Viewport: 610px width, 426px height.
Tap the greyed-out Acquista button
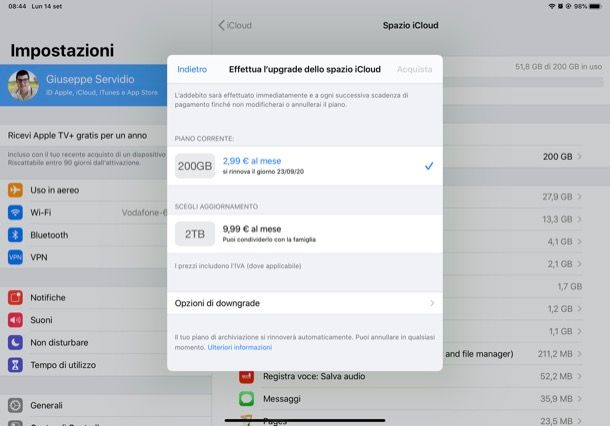coord(414,69)
